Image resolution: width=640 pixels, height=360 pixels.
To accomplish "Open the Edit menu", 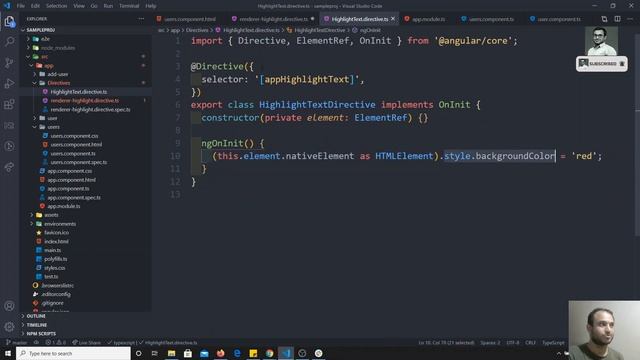I will (x=36, y=6).
